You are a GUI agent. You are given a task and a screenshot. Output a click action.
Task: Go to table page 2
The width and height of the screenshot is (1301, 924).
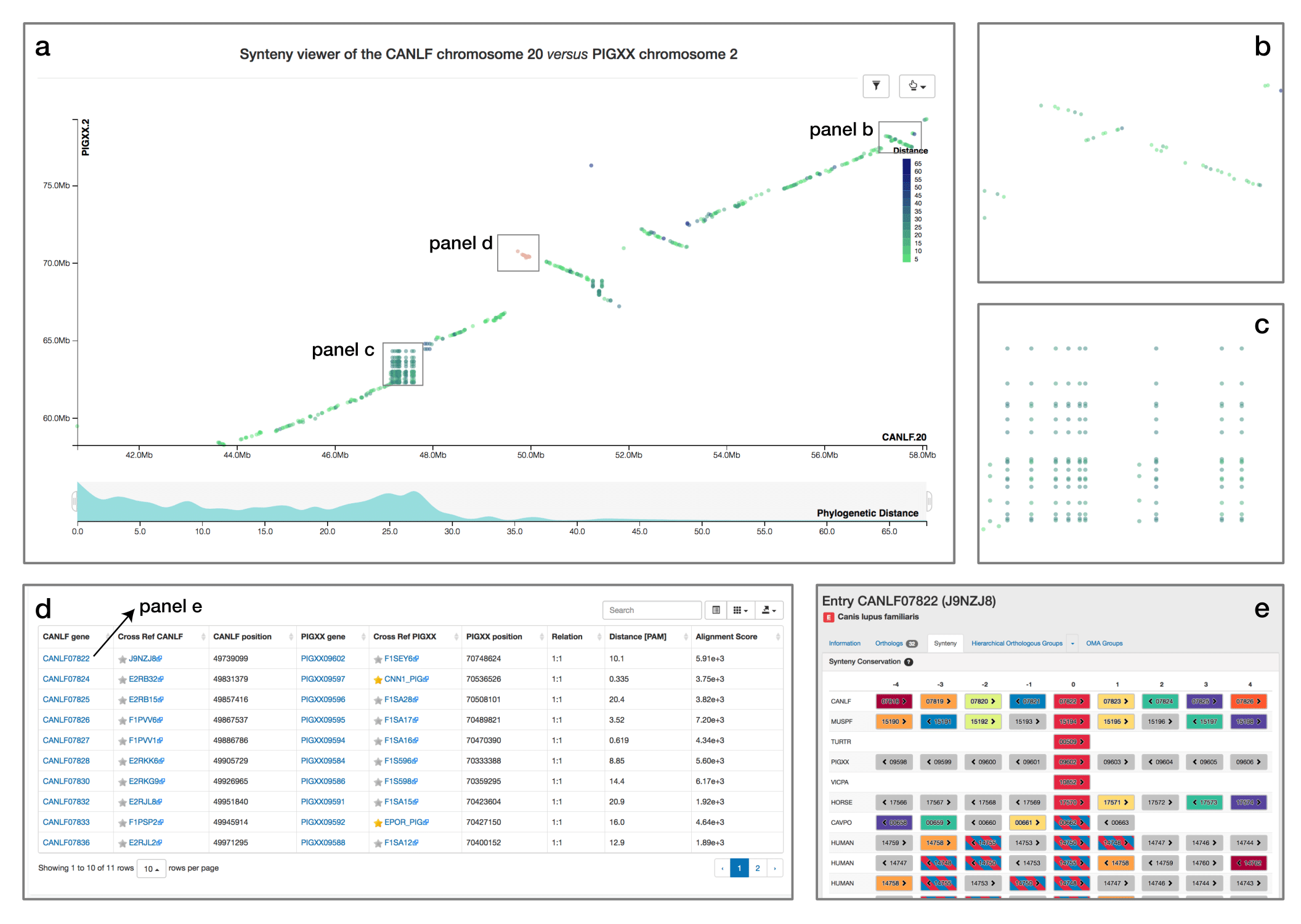pyautogui.click(x=757, y=868)
